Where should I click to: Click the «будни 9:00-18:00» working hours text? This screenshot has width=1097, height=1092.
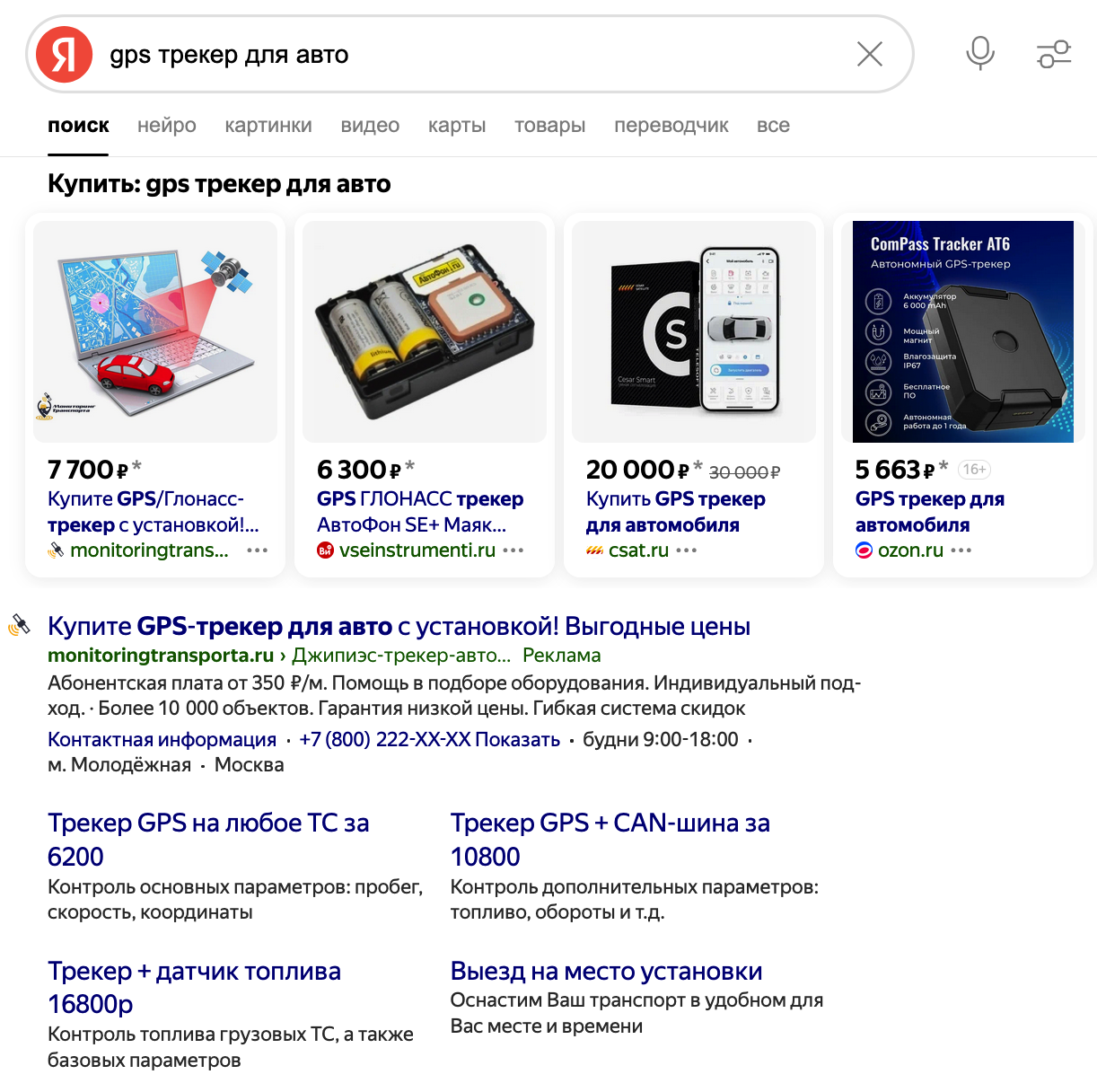pyautogui.click(x=661, y=740)
